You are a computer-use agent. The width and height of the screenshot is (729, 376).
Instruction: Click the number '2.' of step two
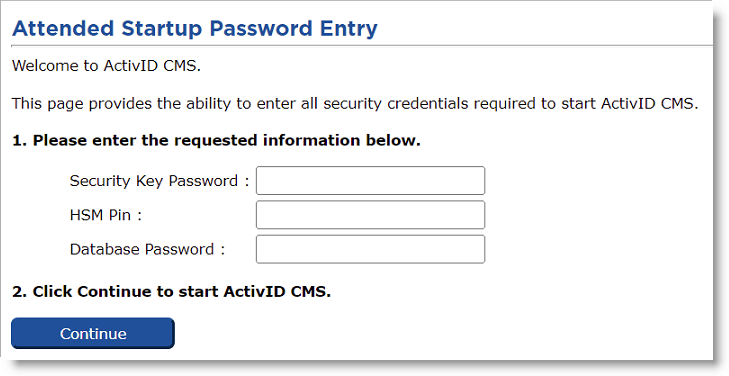coord(20,292)
